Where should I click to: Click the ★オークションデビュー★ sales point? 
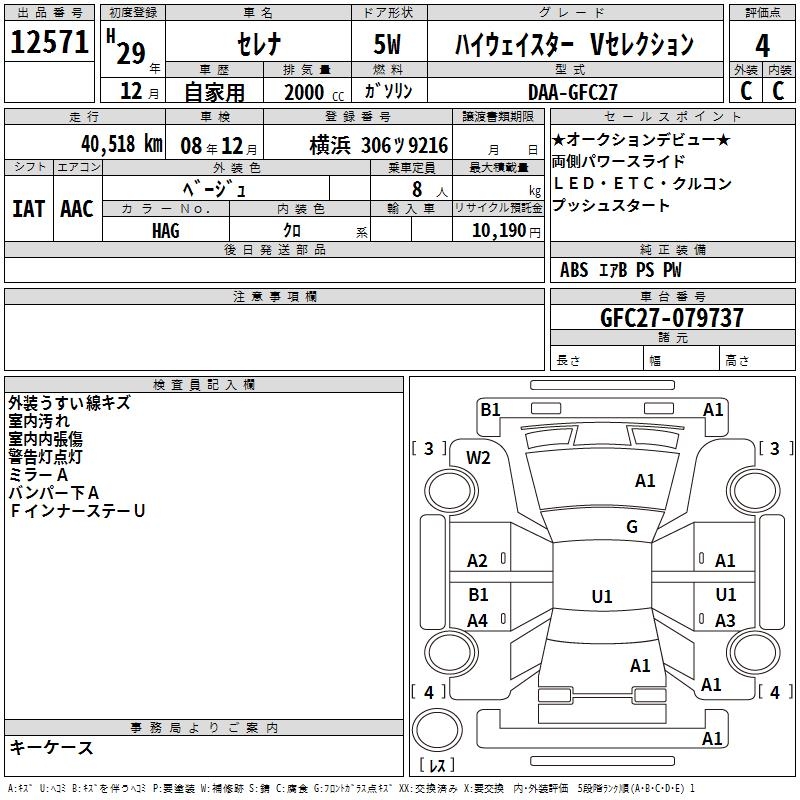641,139
